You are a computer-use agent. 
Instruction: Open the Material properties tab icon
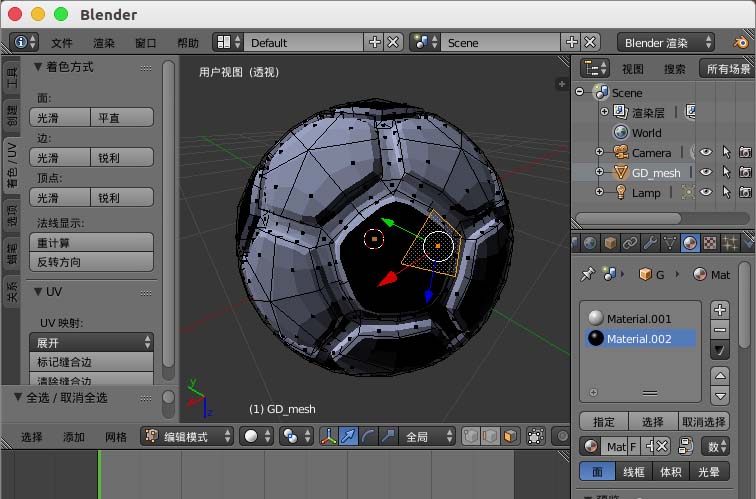click(x=689, y=243)
